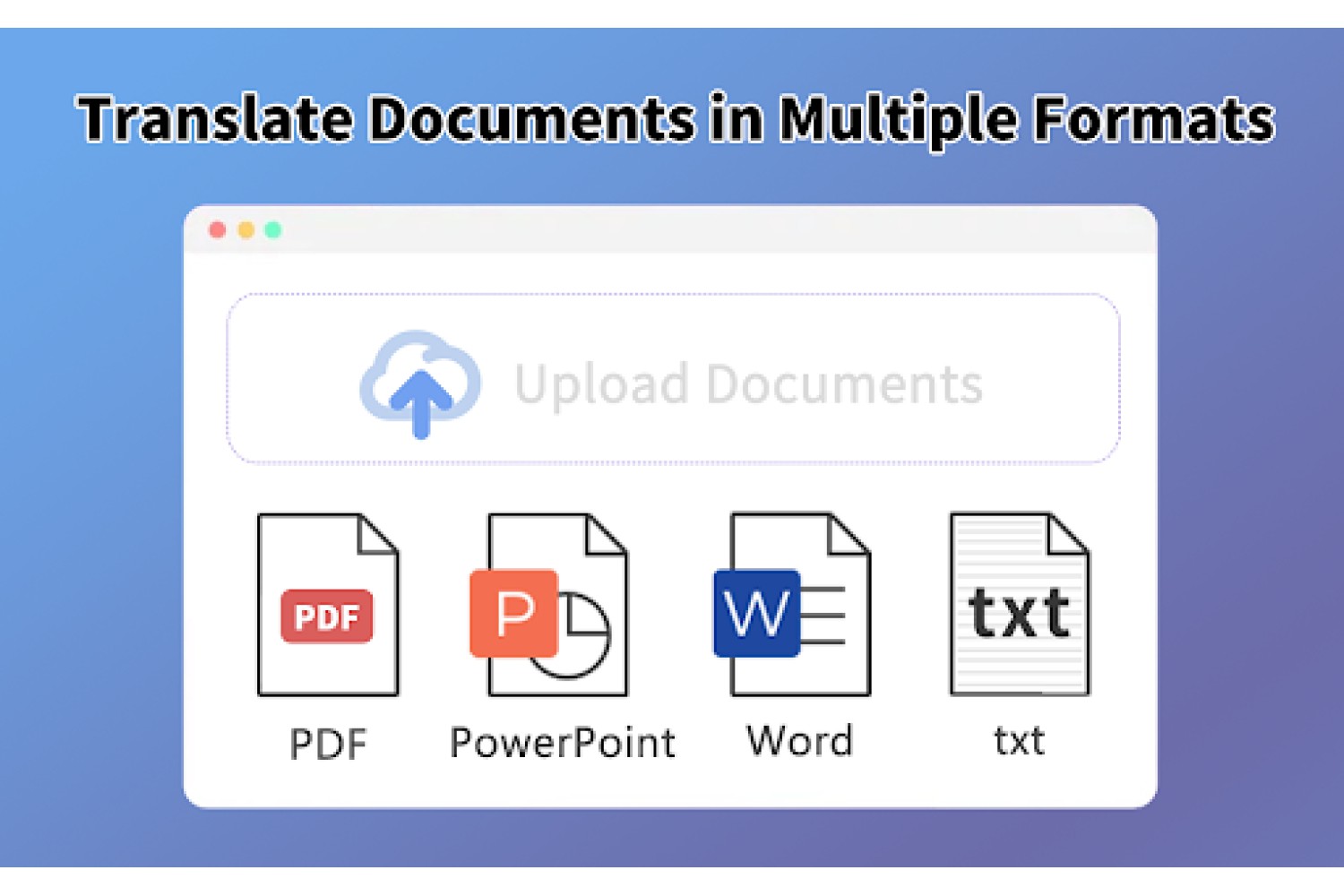The width and height of the screenshot is (1344, 896).
Task: Pick the txt file icon
Action: (x=1020, y=605)
